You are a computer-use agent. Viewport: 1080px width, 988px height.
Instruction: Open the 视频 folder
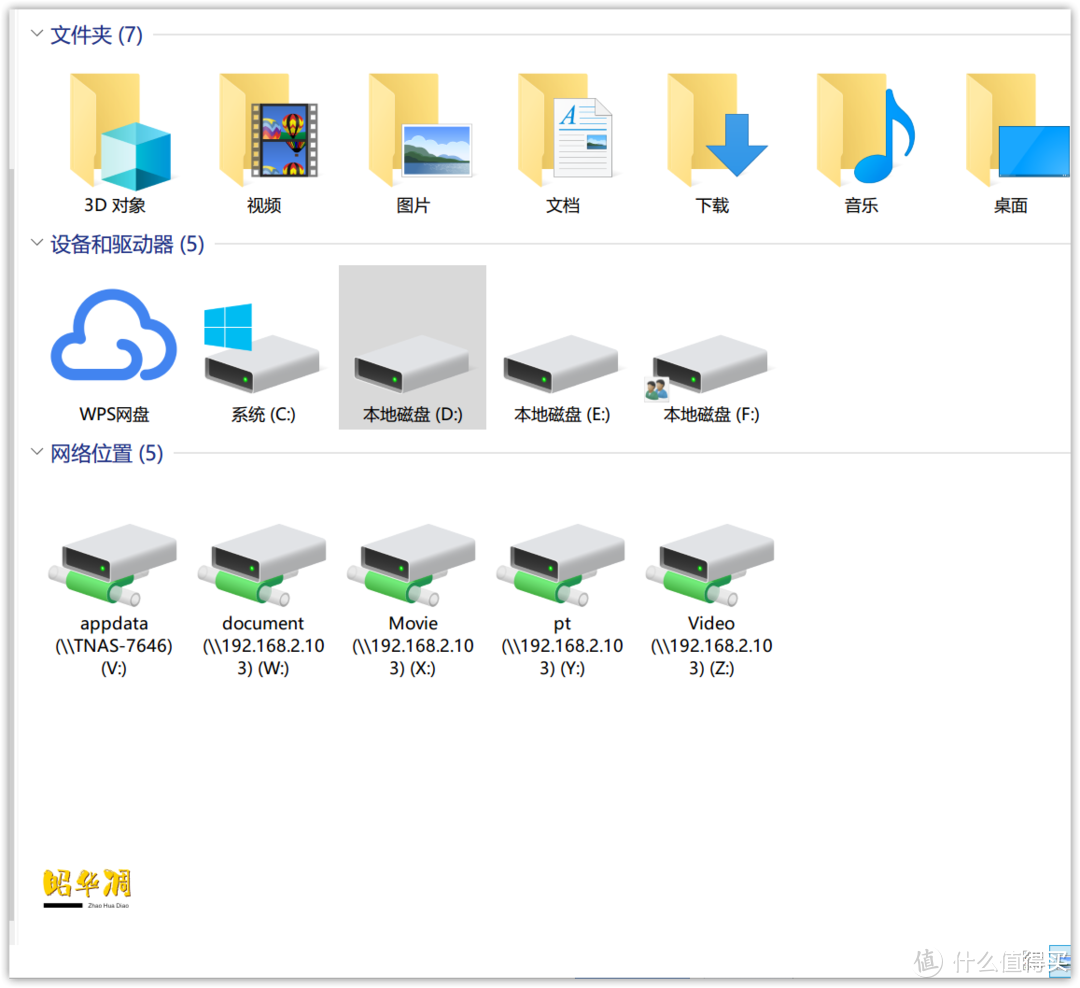pyautogui.click(x=263, y=135)
